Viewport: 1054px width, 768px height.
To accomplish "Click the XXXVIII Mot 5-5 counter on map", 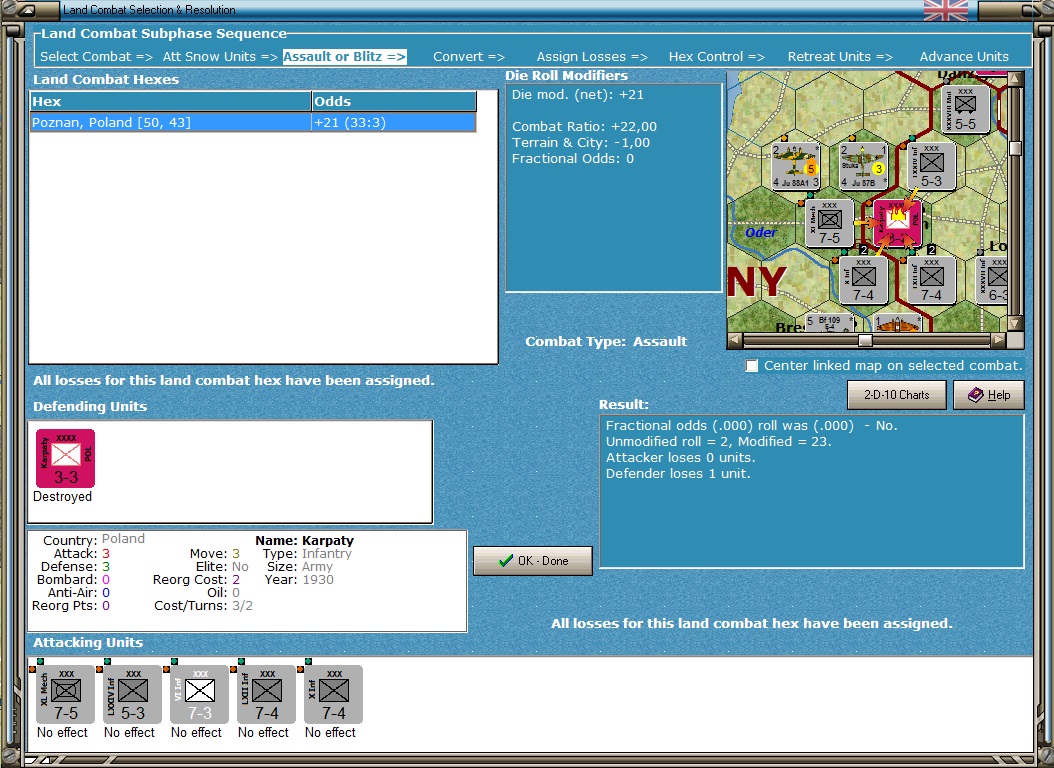I will pyautogui.click(x=965, y=109).
